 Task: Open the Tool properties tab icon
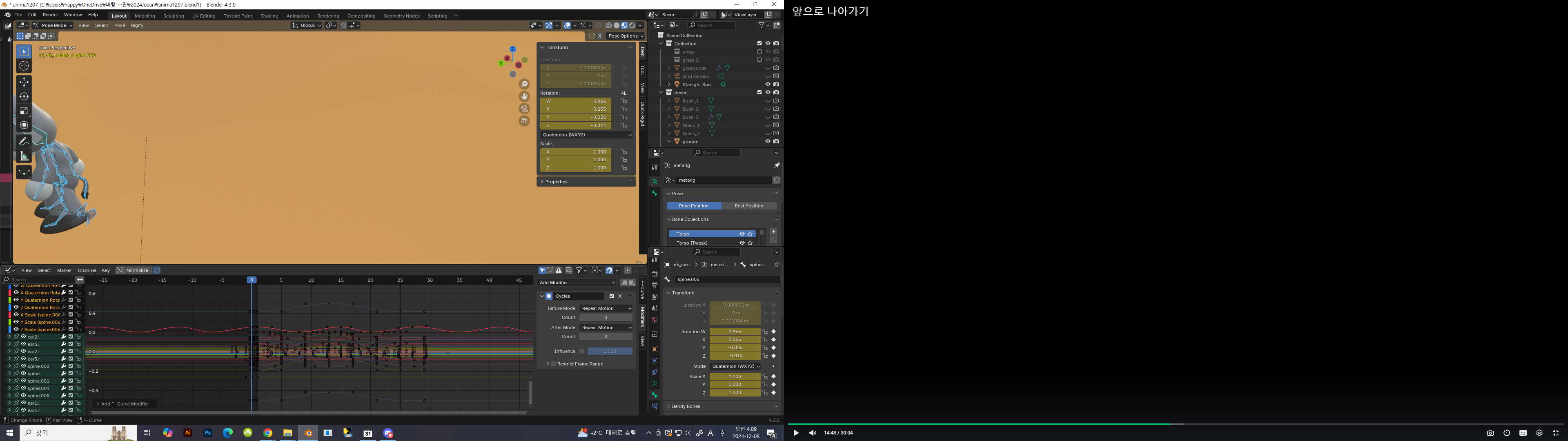coord(654,167)
